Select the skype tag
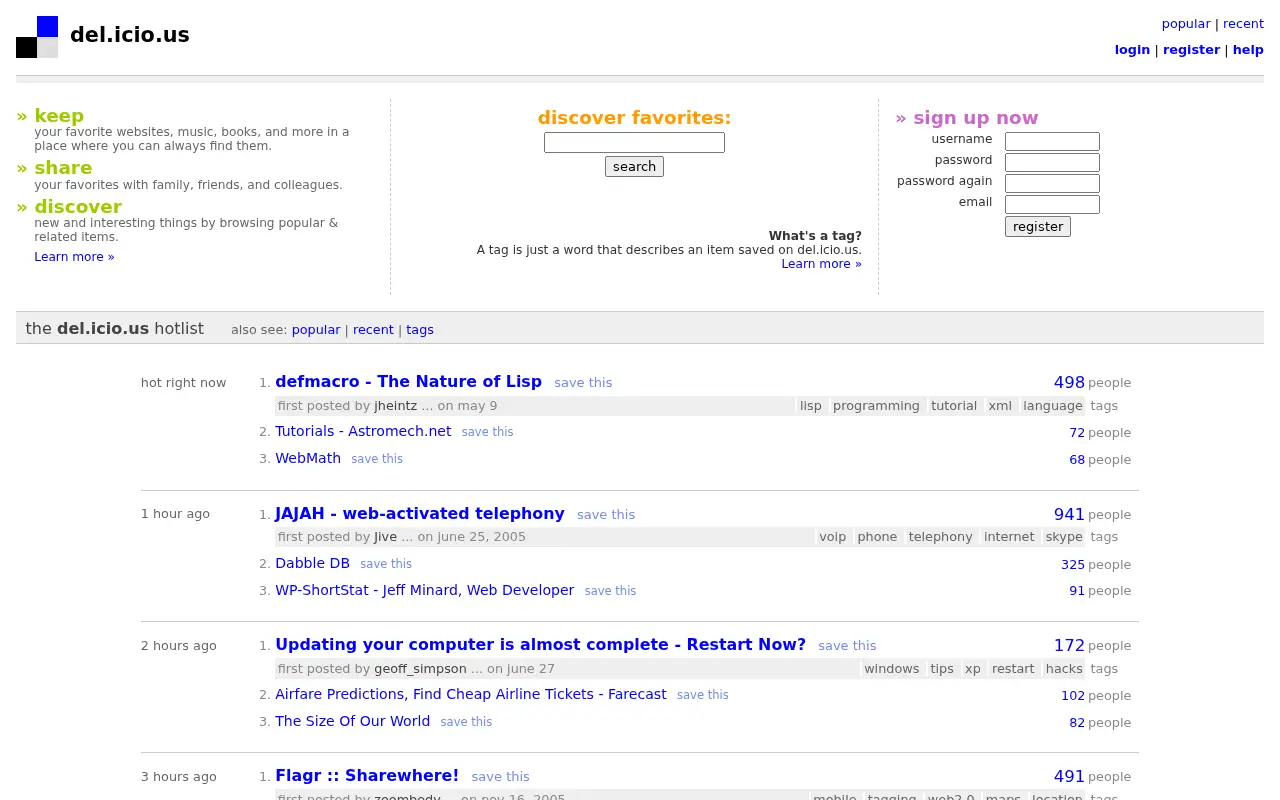The image size is (1280, 800). pyautogui.click(x=1063, y=537)
